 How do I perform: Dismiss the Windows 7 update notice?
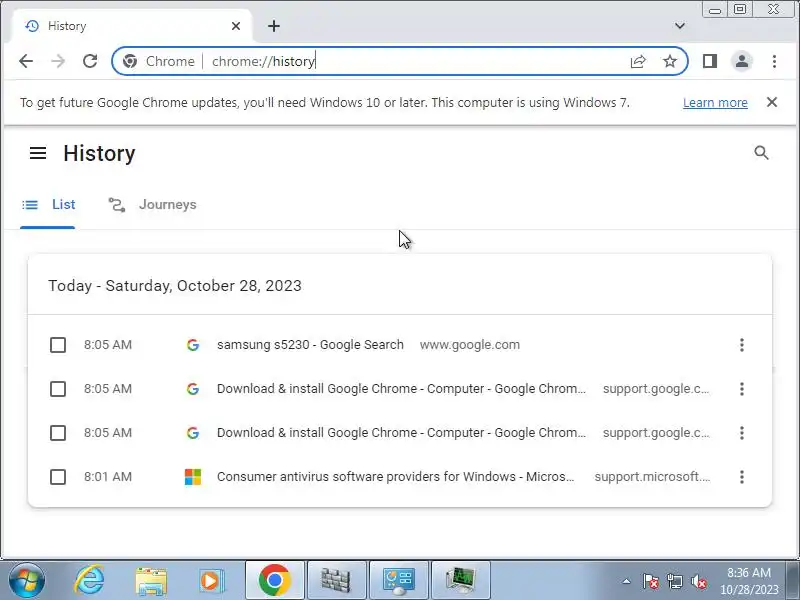pyautogui.click(x=771, y=102)
